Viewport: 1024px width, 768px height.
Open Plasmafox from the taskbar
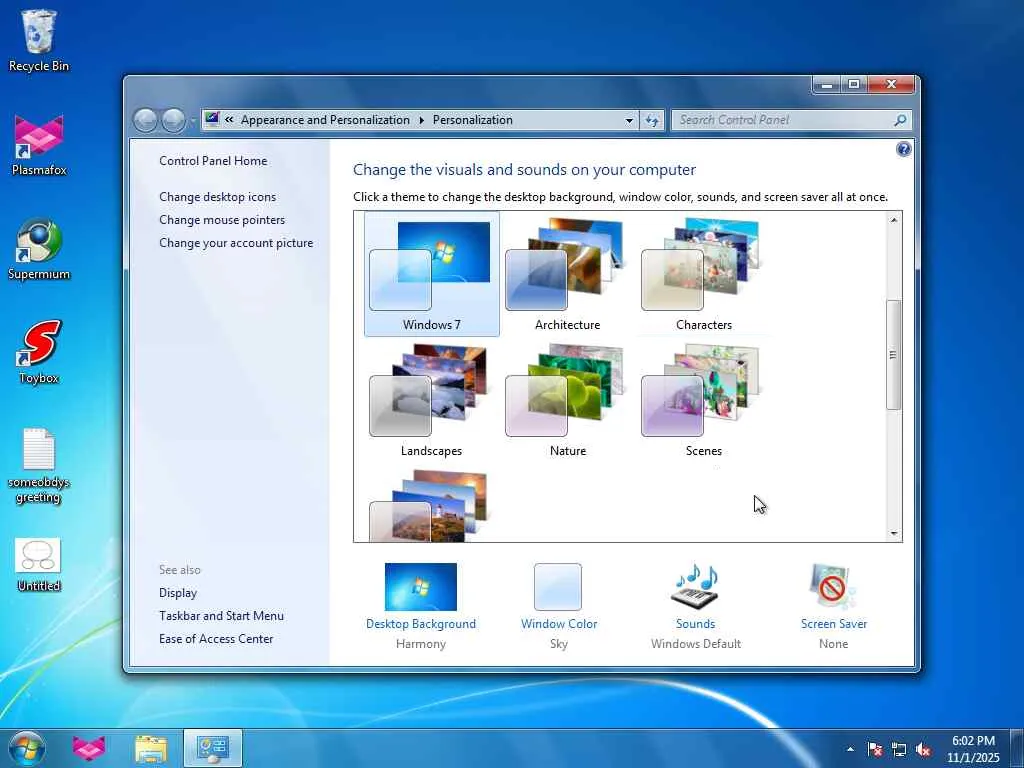pyautogui.click(x=89, y=748)
